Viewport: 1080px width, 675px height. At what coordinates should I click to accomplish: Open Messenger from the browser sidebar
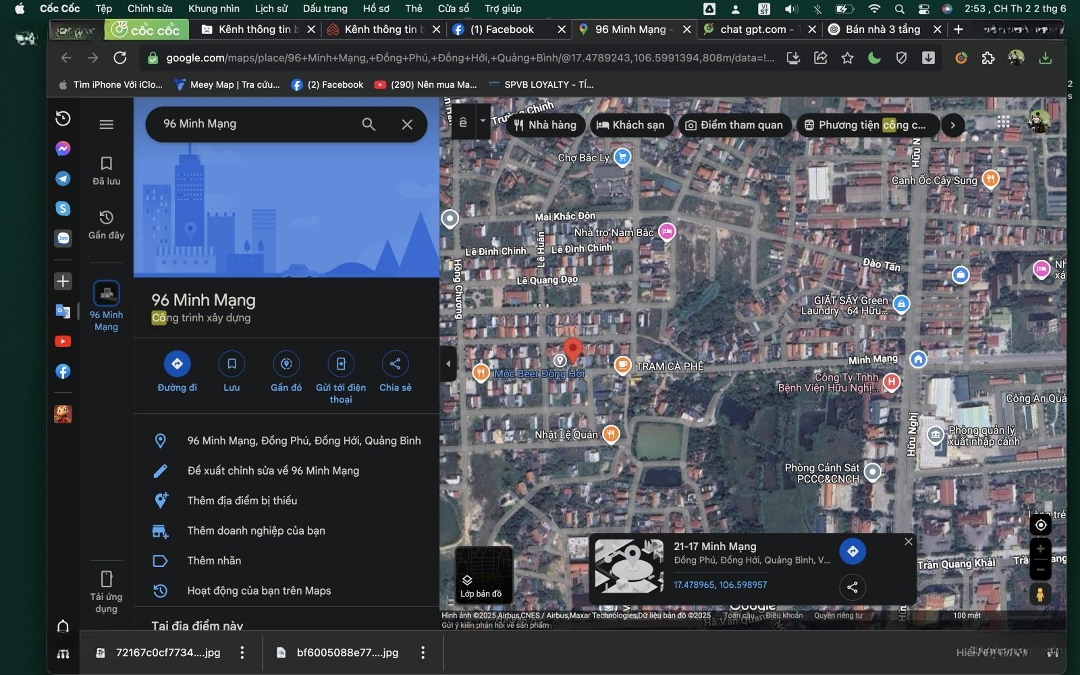[x=63, y=148]
